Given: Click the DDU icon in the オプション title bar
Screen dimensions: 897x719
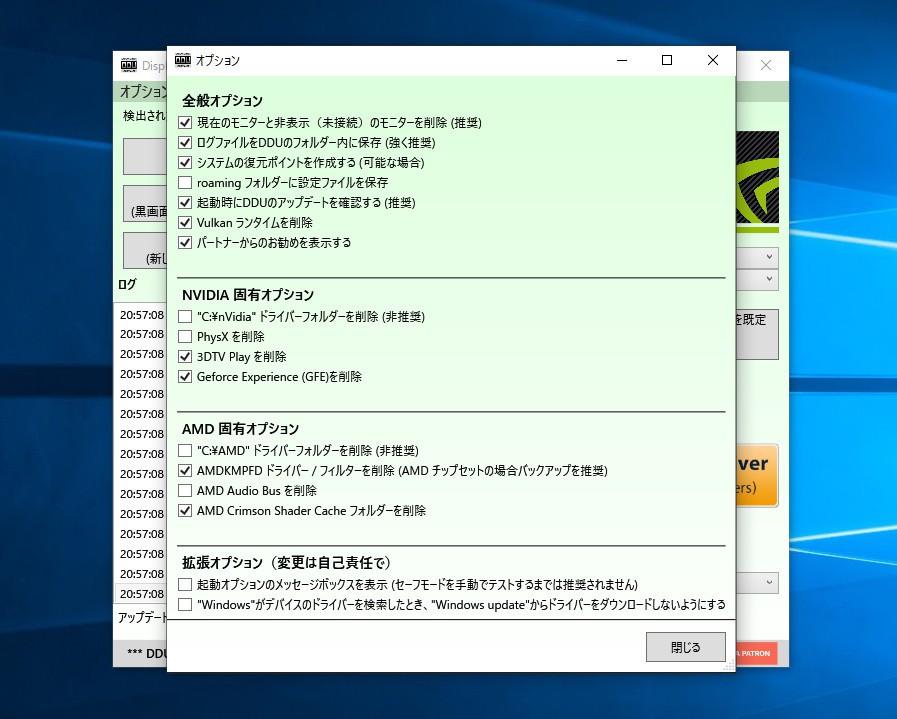Looking at the screenshot, I should pos(182,60).
